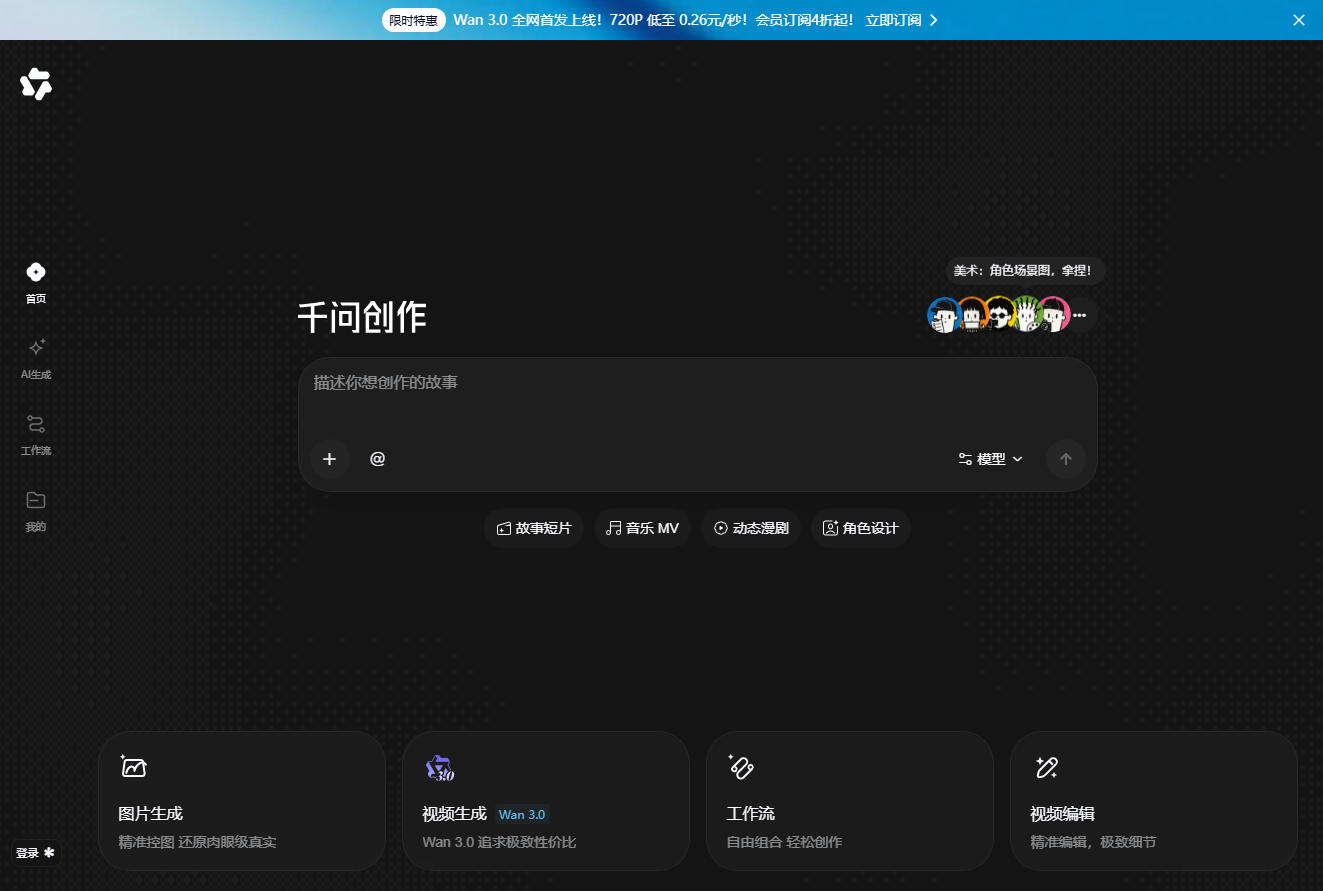
Task: Open the 首页 home sidebar item
Action: click(x=36, y=283)
